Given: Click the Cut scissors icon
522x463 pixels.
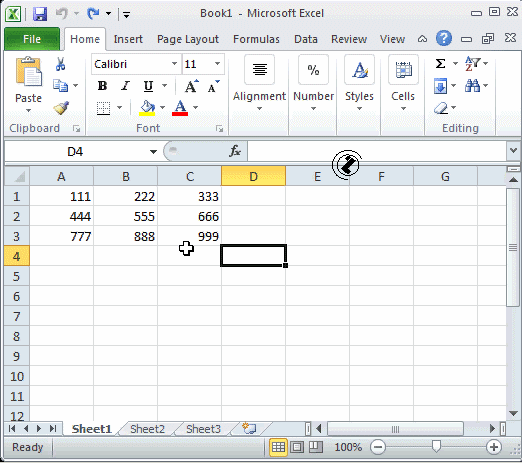Looking at the screenshot, I should click(60, 64).
